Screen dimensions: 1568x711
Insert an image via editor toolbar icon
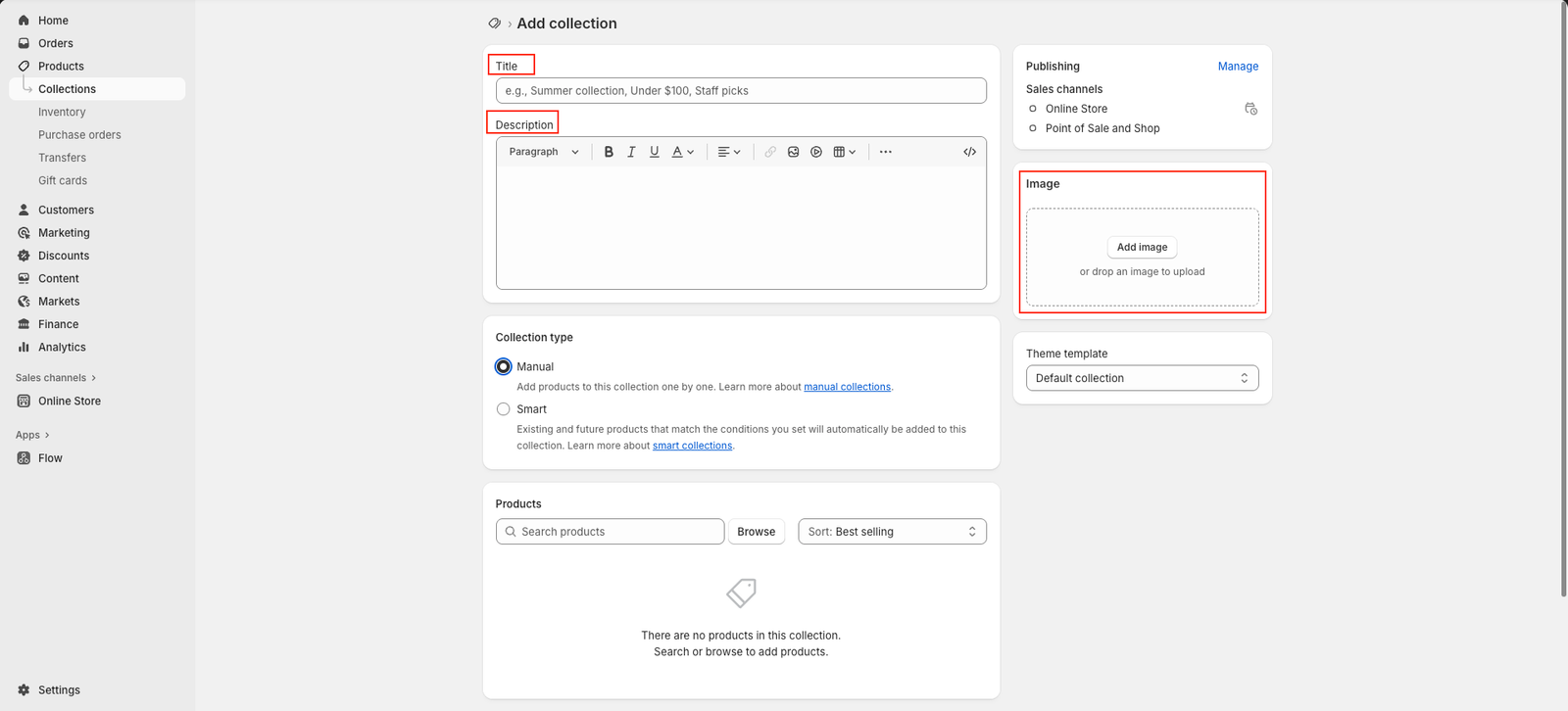tap(793, 152)
